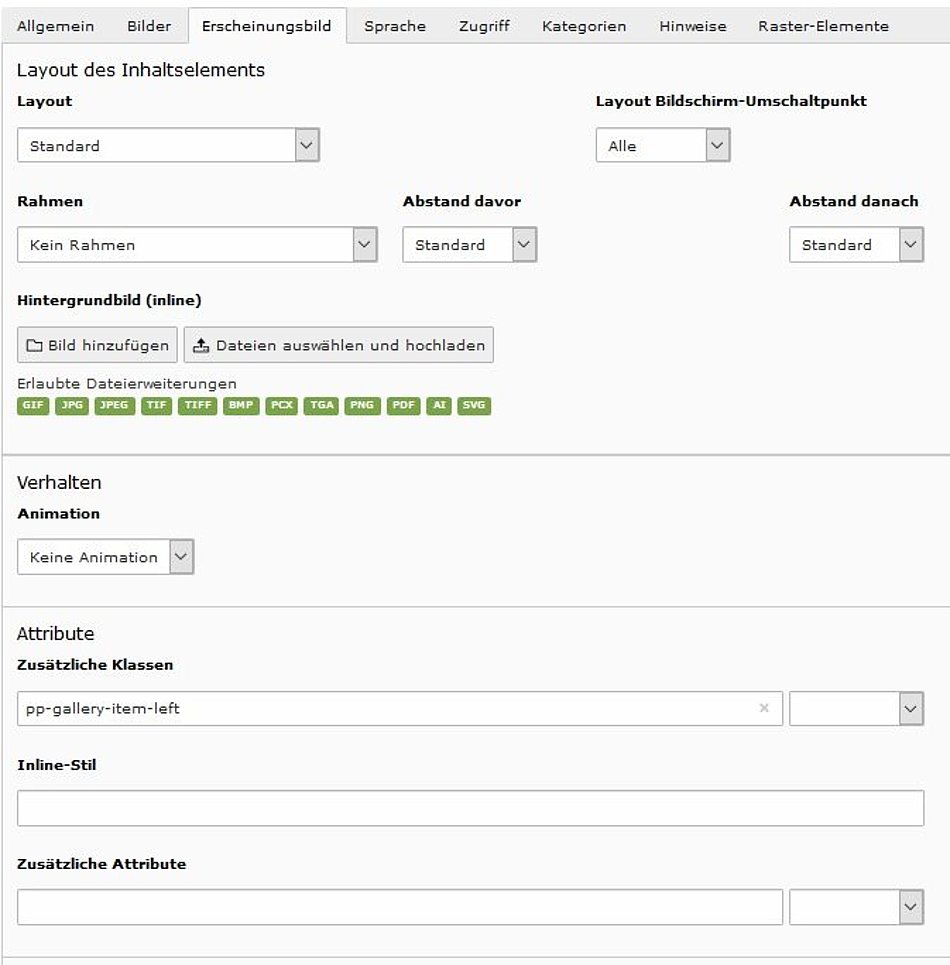Viewport: 950px width, 965px height.
Task: Click the upload icon on Dateien auswählen
Action: tap(201, 345)
